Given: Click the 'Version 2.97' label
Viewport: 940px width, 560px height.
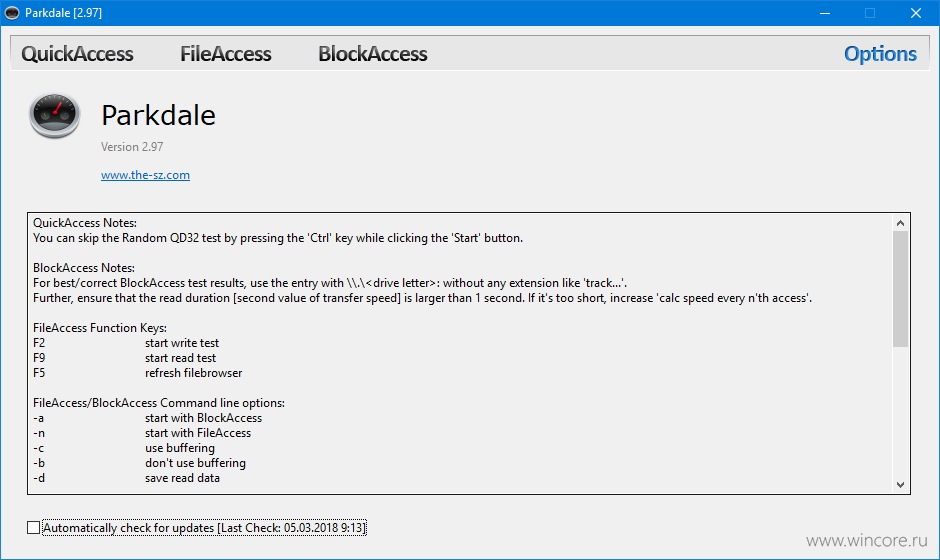Looking at the screenshot, I should 132,147.
